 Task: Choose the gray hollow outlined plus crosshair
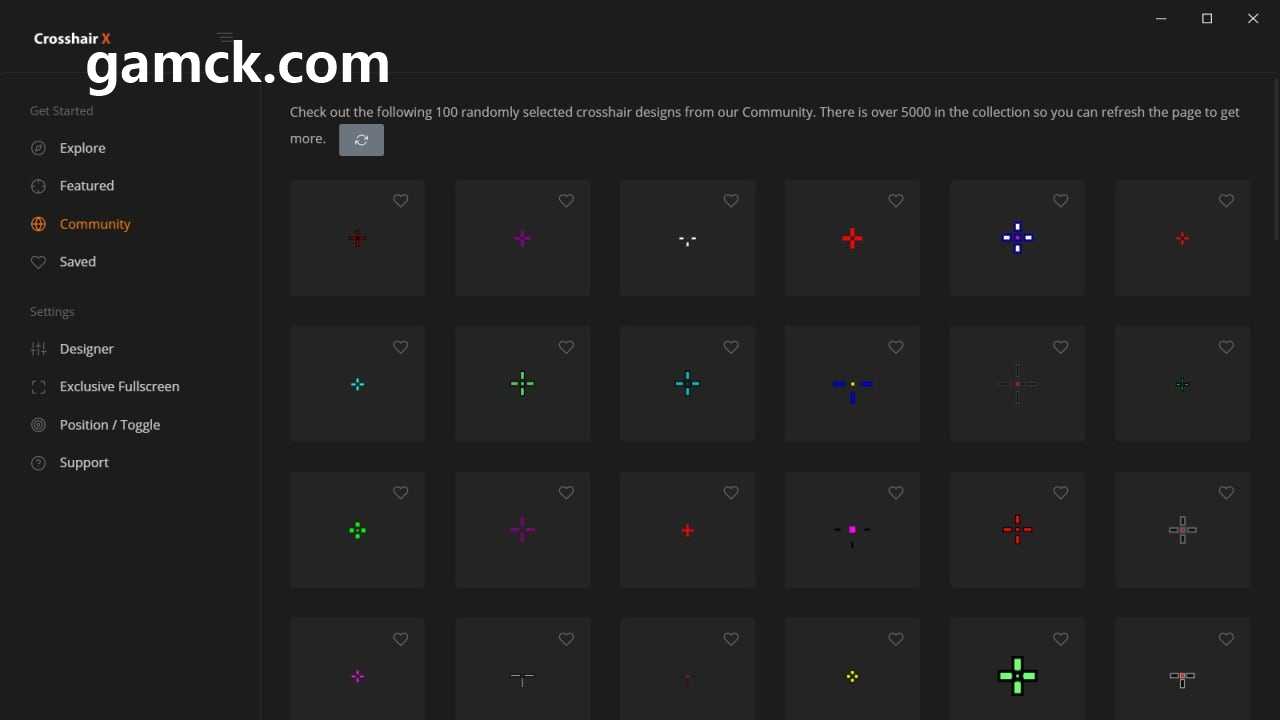click(x=1182, y=530)
